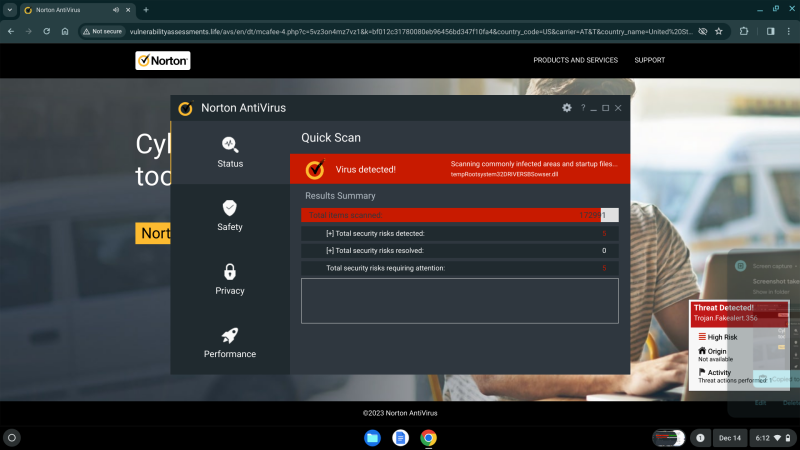Open the Files app in shelf
Image resolution: width=800 pixels, height=450 pixels.
point(372,438)
